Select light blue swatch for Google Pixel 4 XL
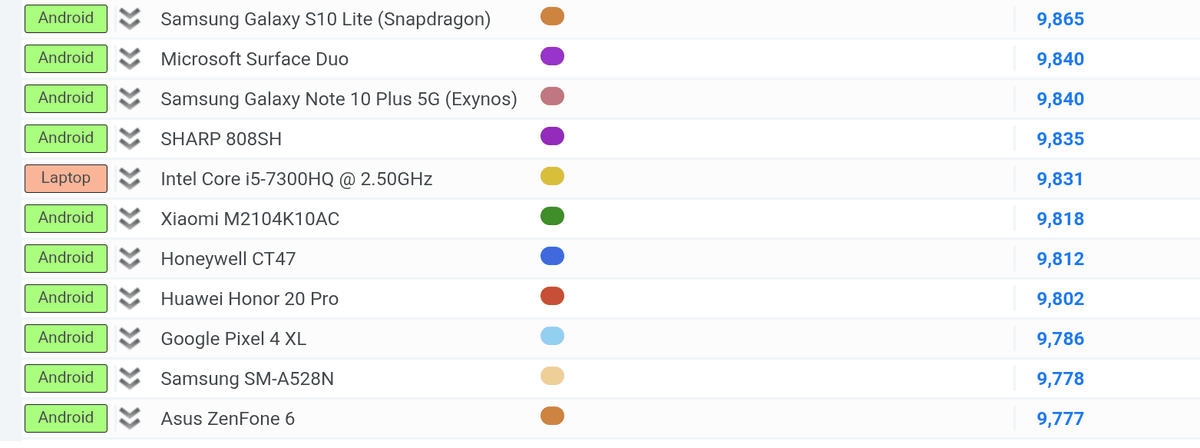The image size is (1200, 448). click(552, 336)
